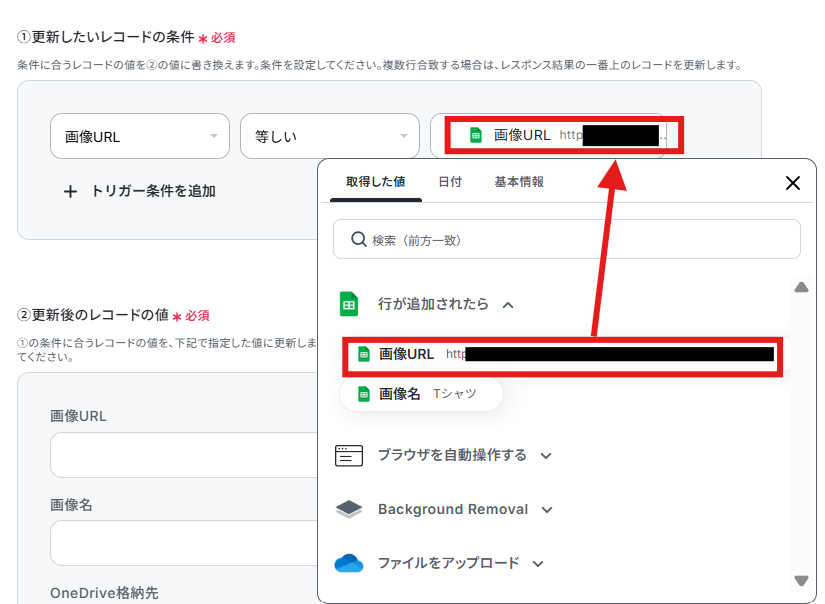Image resolution: width=825 pixels, height=604 pixels.
Task: Collapse the 行が追加されたら section
Action: tap(508, 305)
